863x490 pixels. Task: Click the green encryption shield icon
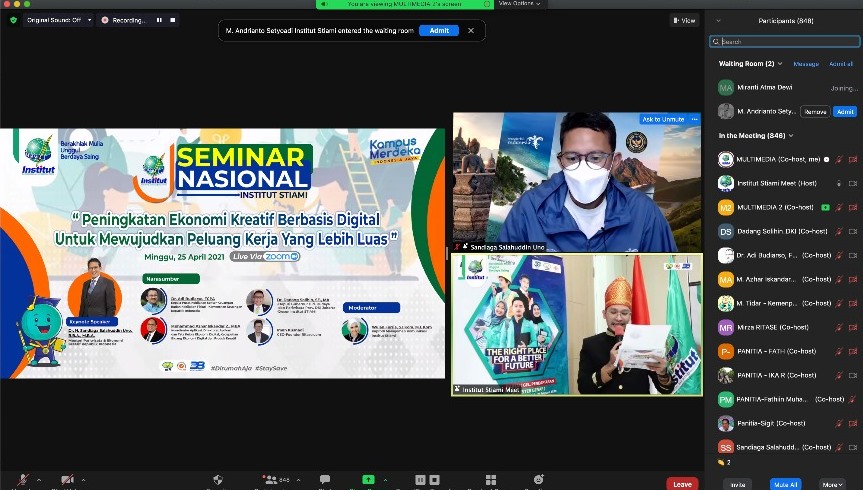click(x=13, y=20)
